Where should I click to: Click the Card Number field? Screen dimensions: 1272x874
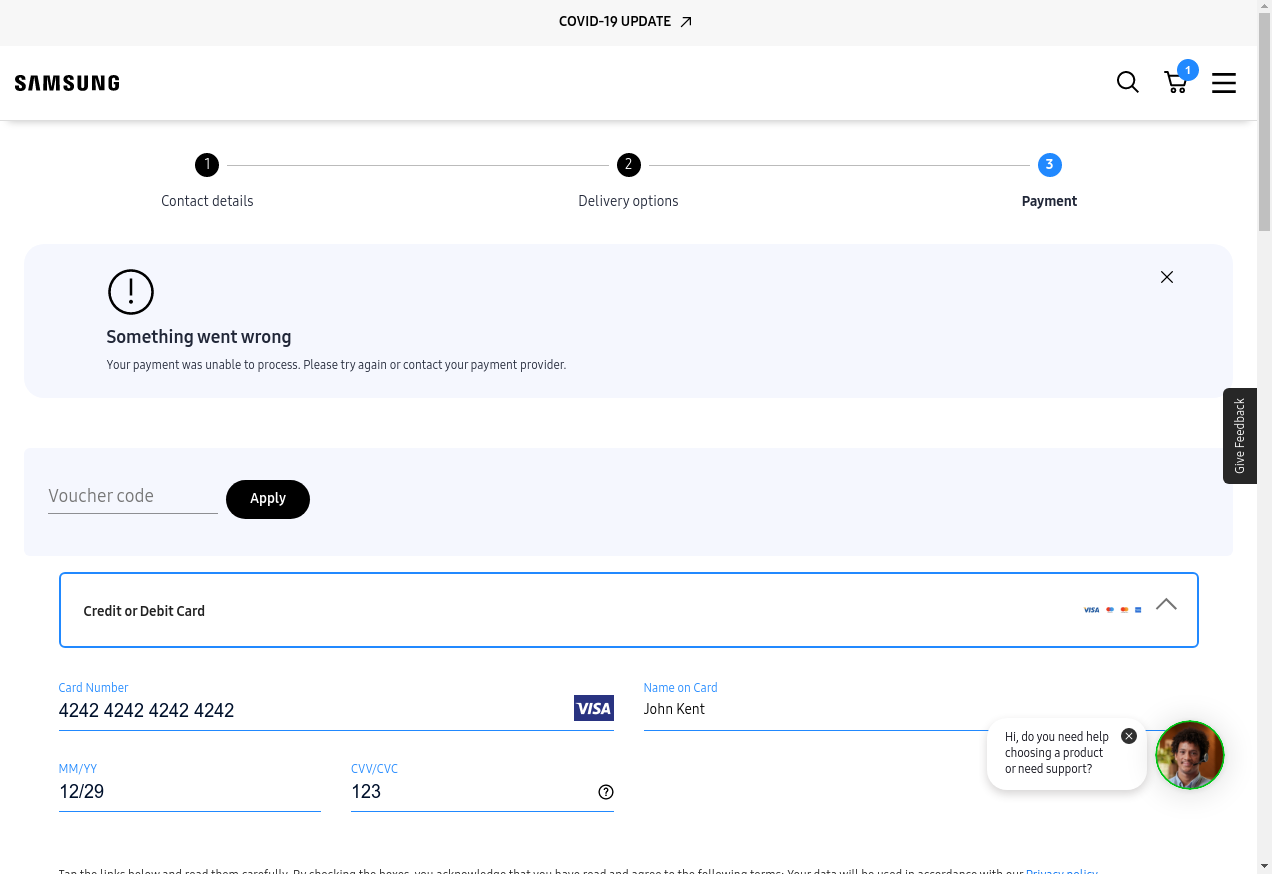[x=310, y=710]
